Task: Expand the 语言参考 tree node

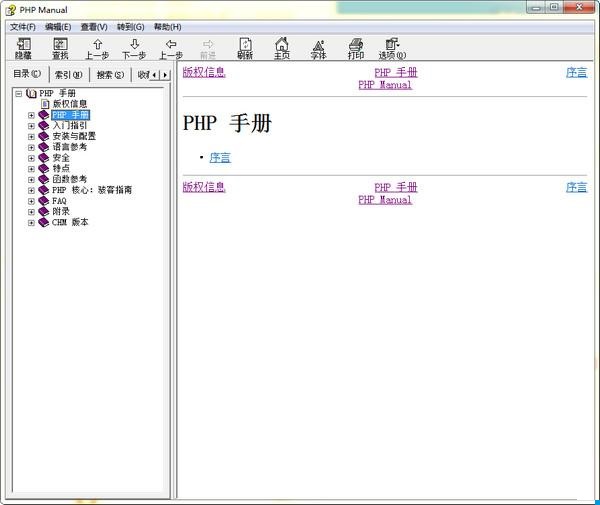Action: coord(31,147)
